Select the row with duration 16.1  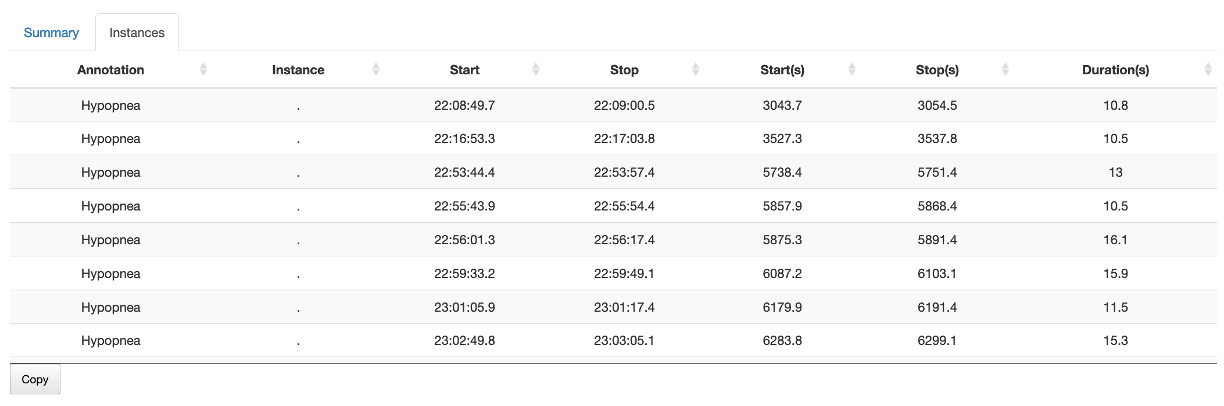(x=1115, y=240)
